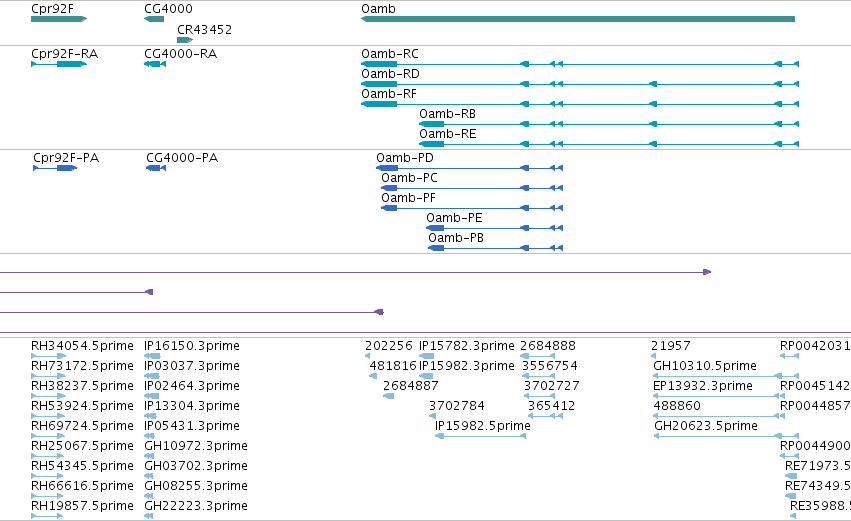Image resolution: width=851 pixels, height=521 pixels.
Task: Select transcript Cpr92F-RA label
Action: (x=65, y=54)
